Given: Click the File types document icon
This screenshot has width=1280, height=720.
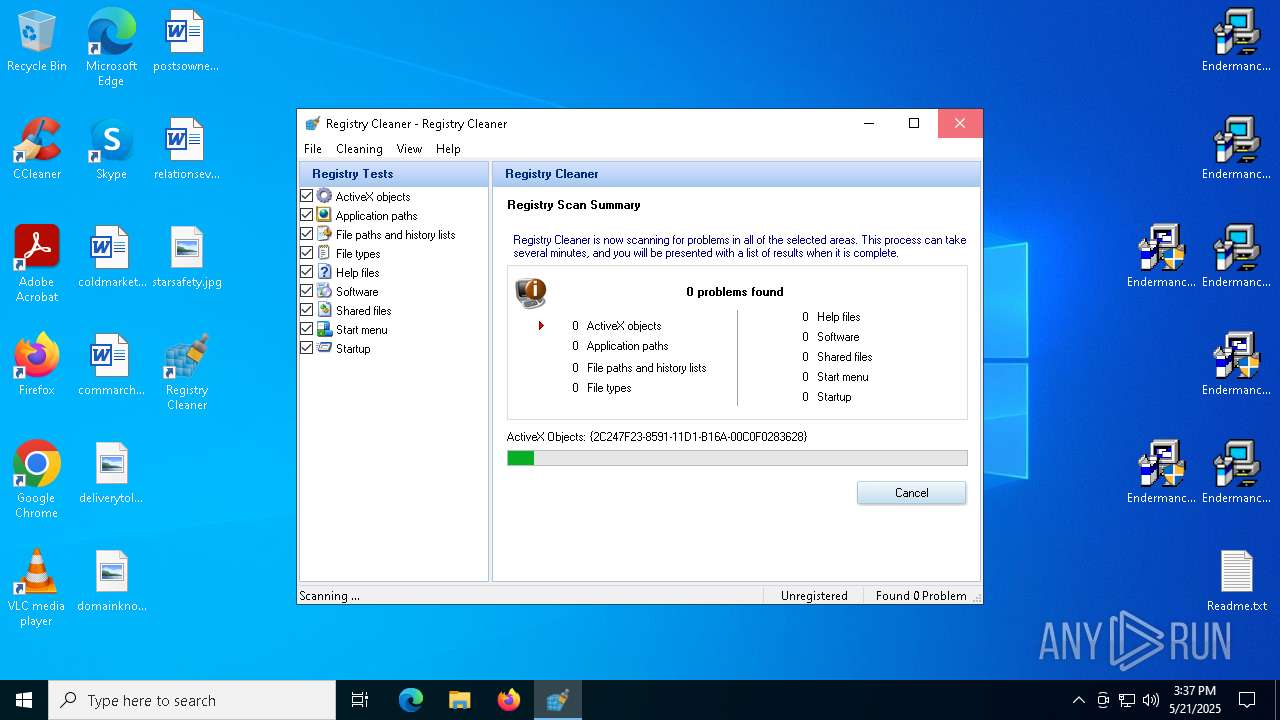Looking at the screenshot, I should point(324,253).
